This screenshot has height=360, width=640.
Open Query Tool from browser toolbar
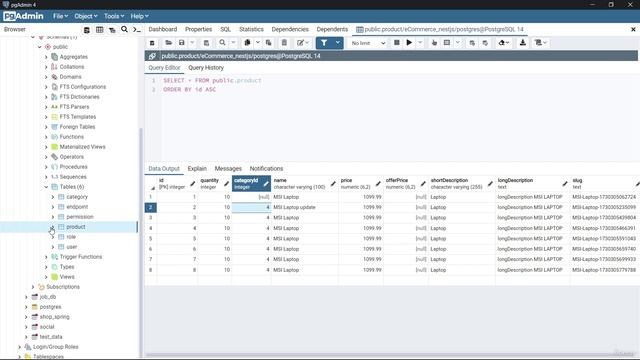coord(87,30)
